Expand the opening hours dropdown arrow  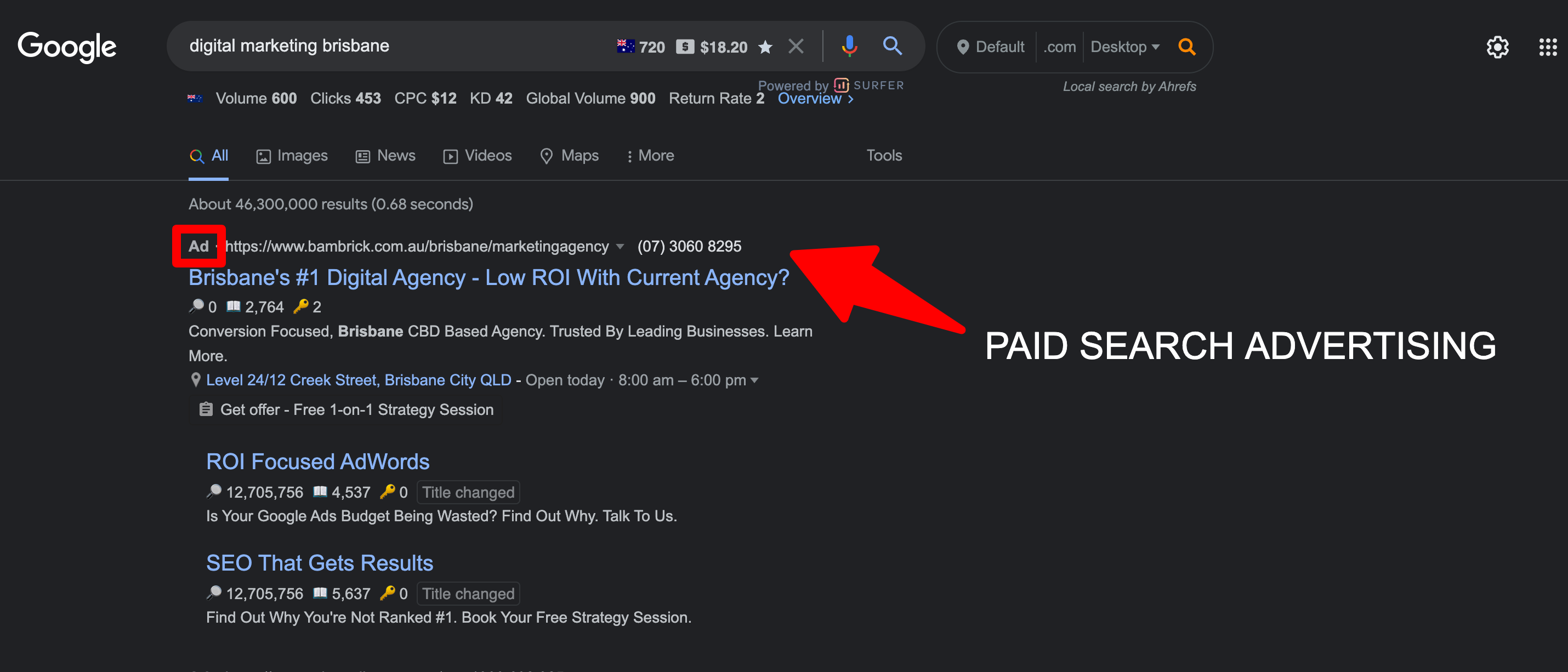point(755,380)
